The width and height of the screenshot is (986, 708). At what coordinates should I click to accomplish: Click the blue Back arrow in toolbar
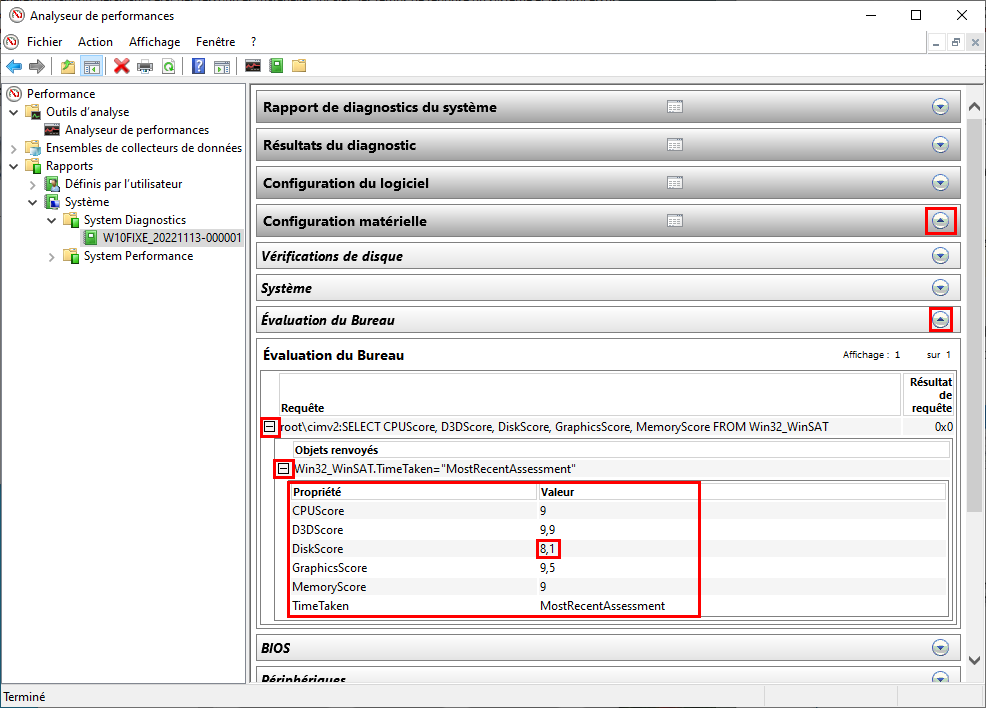click(x=14, y=66)
